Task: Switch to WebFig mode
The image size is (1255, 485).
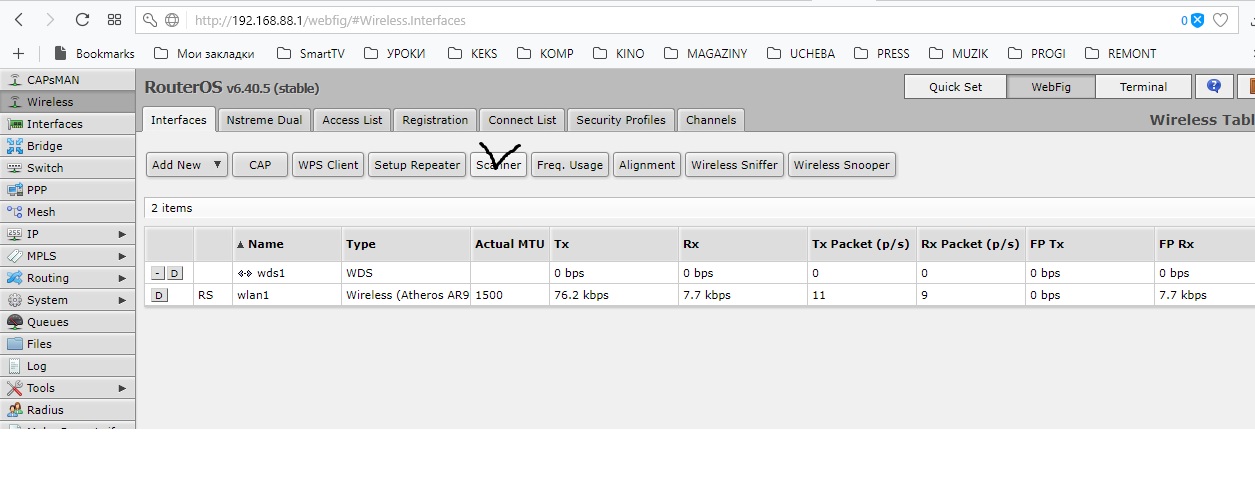Action: (1051, 87)
